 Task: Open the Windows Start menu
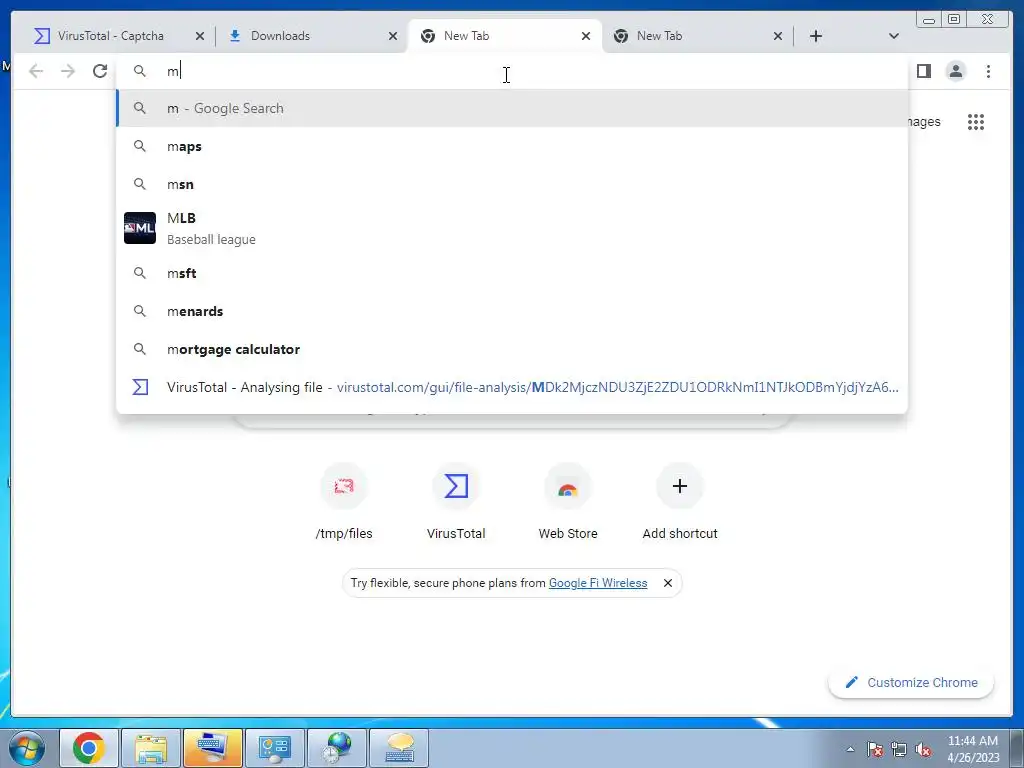pyautogui.click(x=26, y=748)
